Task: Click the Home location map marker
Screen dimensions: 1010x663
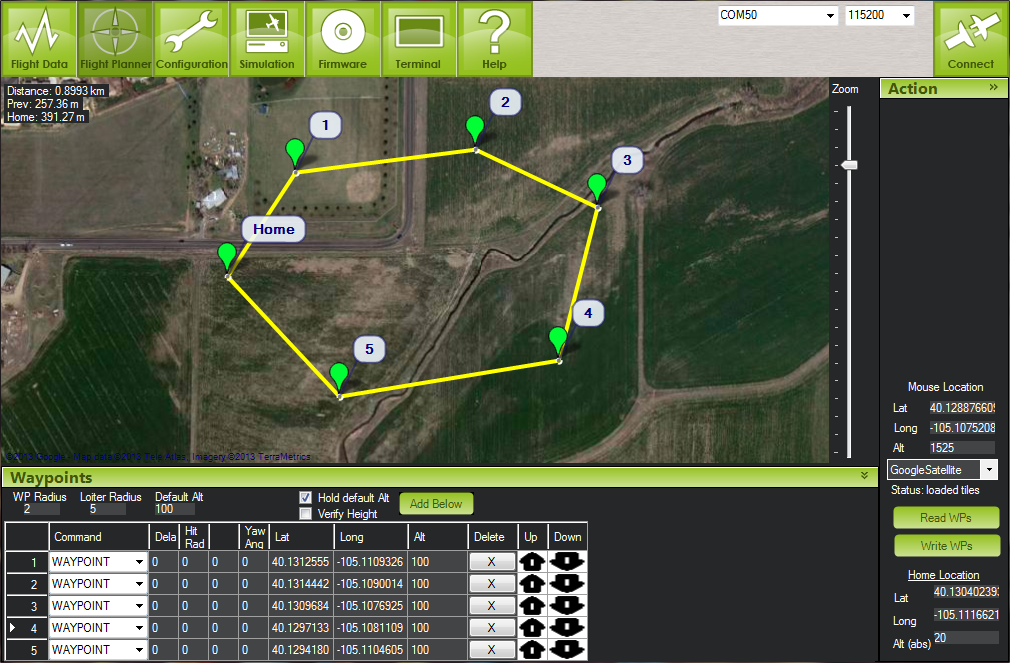Action: point(227,259)
